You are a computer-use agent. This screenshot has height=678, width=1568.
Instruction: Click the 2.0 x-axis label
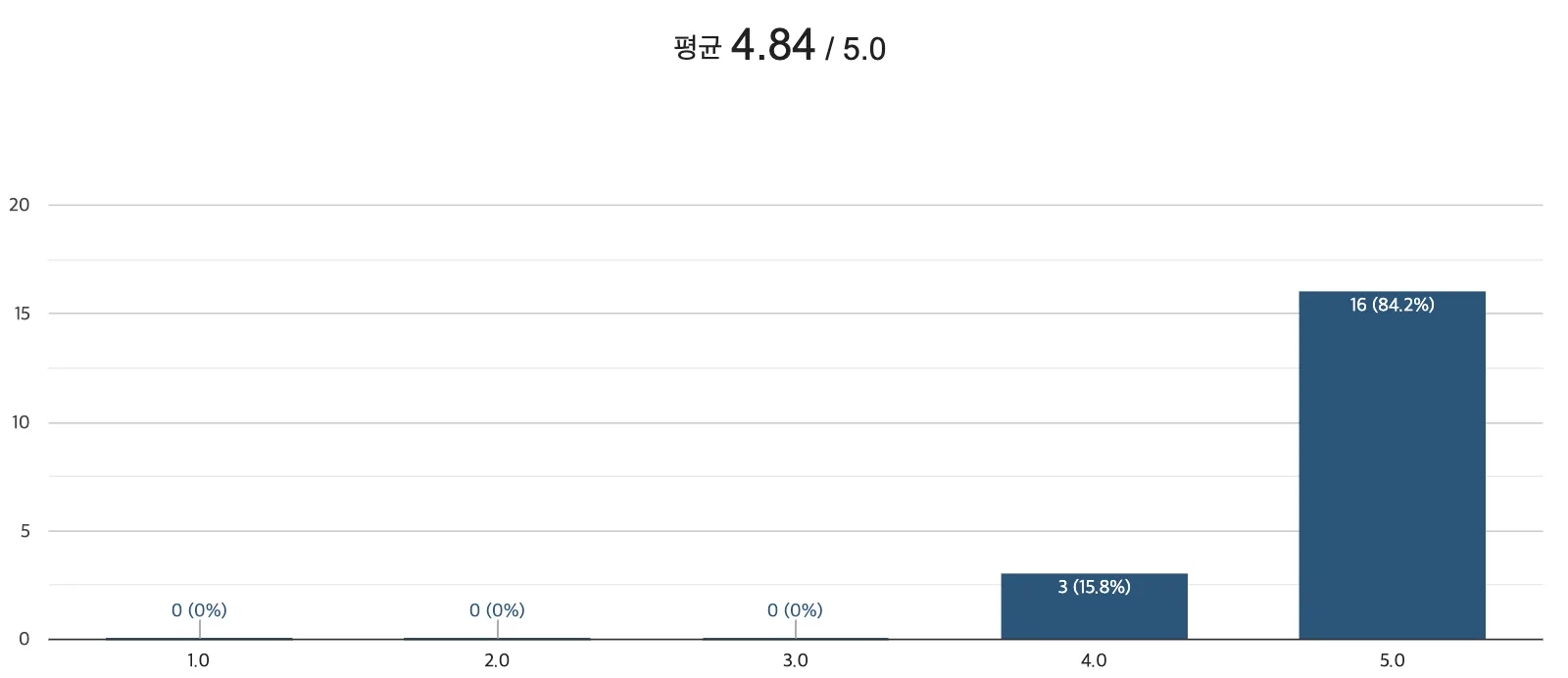(497, 660)
